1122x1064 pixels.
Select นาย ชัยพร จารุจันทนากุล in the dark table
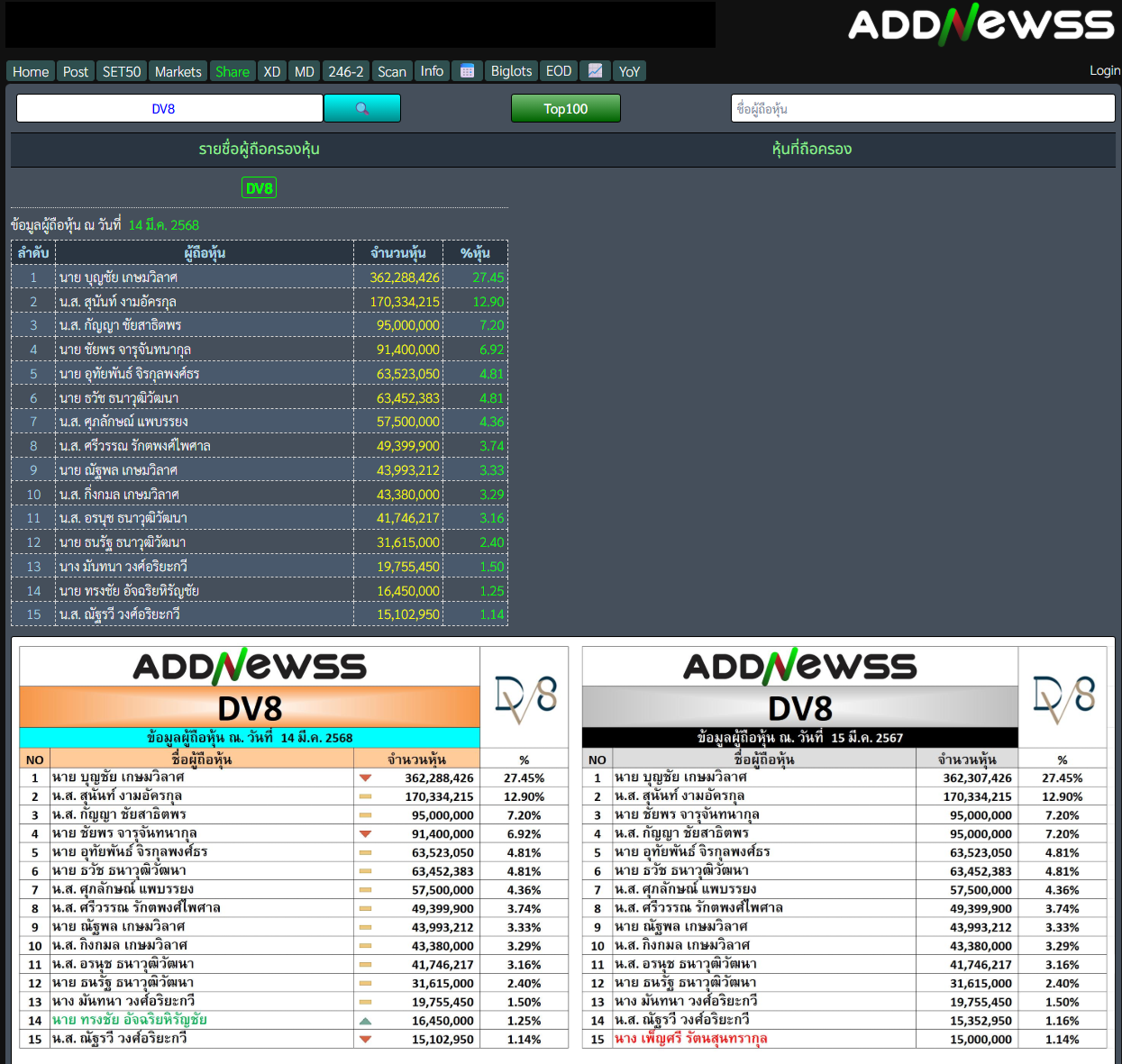[125, 350]
